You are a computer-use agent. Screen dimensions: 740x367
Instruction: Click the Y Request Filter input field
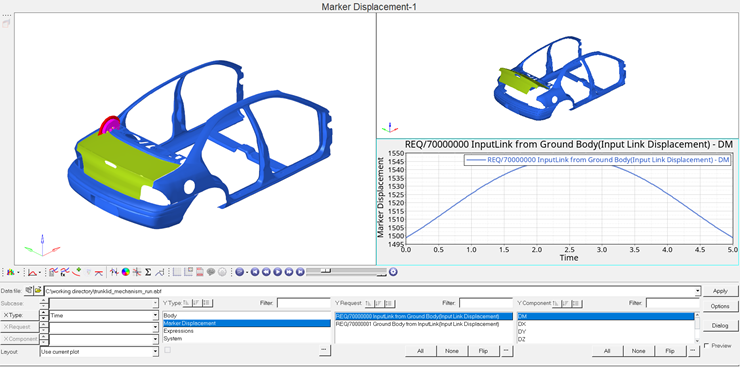[486, 303]
